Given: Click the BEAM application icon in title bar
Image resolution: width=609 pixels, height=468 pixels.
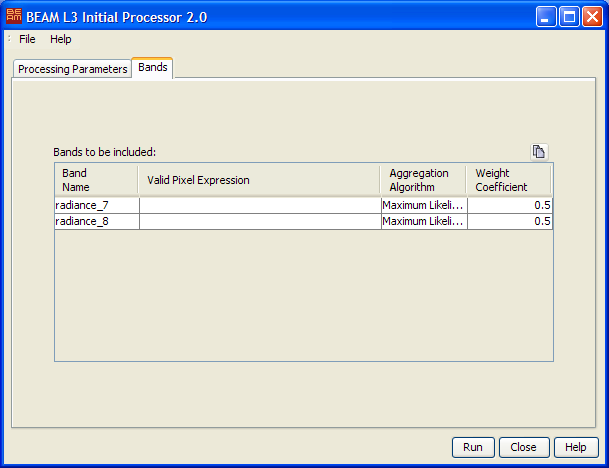Looking at the screenshot, I should 14,17.
